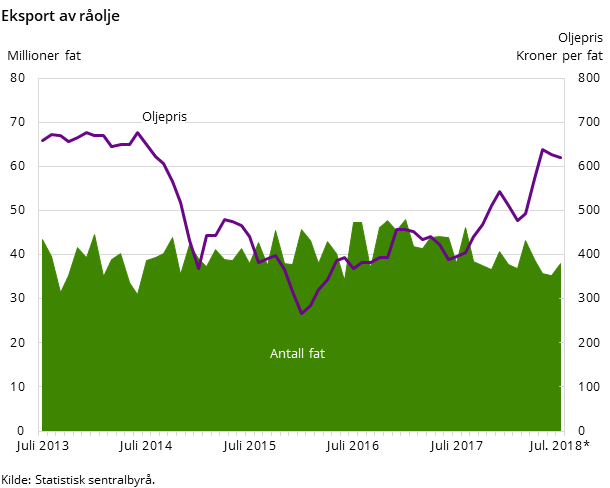The width and height of the screenshot is (610, 488).
Task: Click the last tick mark on the x-axis
Action: pyautogui.click(x=563, y=434)
